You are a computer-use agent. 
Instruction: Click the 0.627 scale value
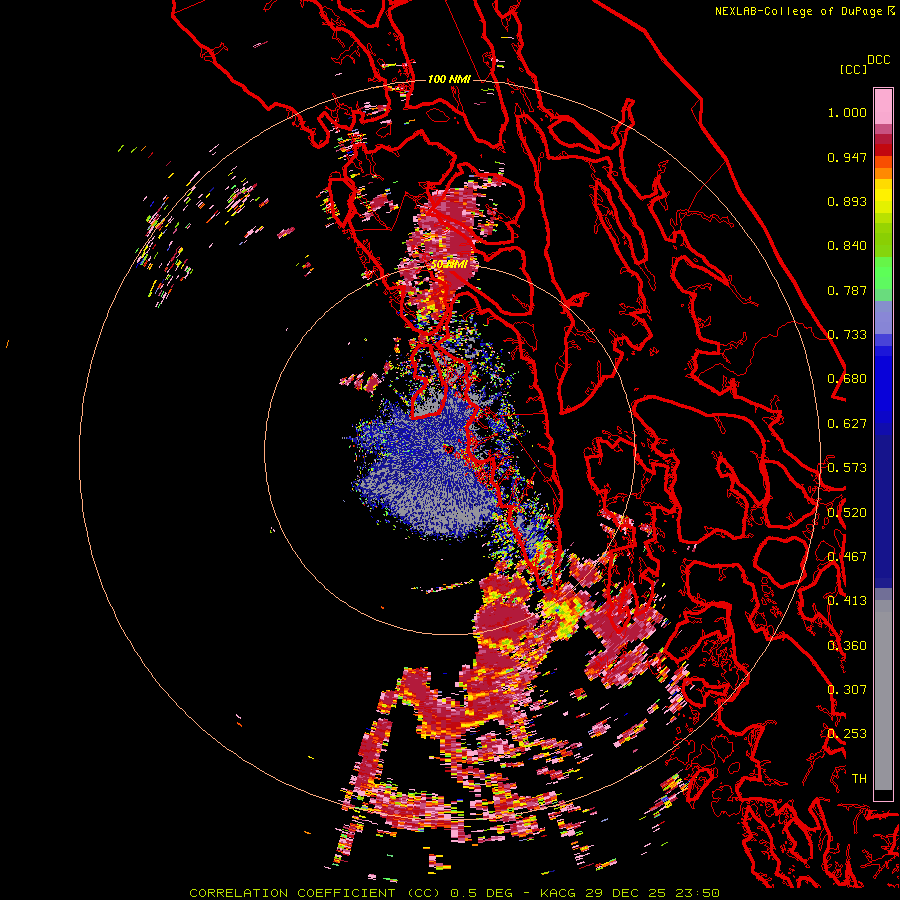pos(847,424)
